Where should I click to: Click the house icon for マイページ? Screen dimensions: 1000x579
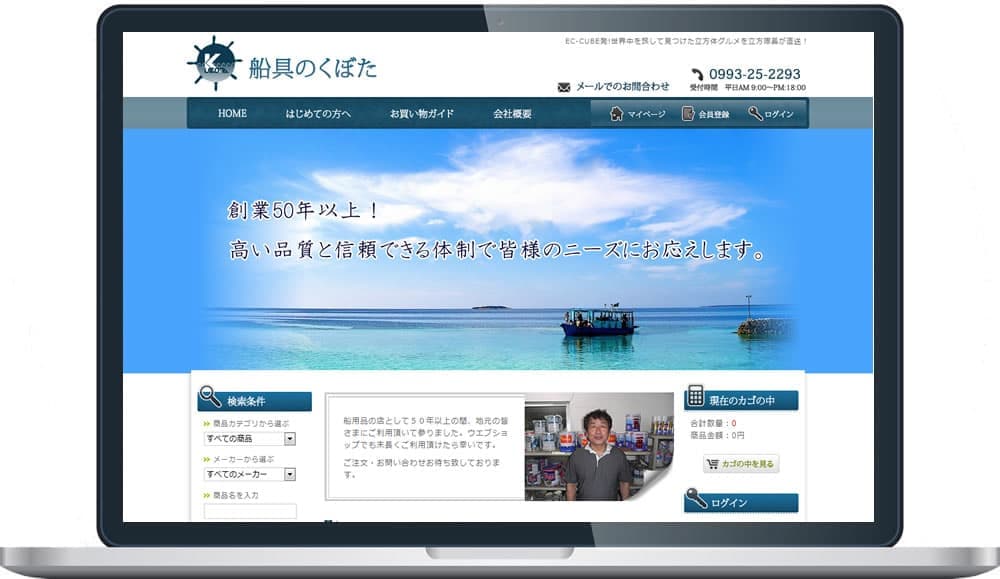(x=617, y=113)
